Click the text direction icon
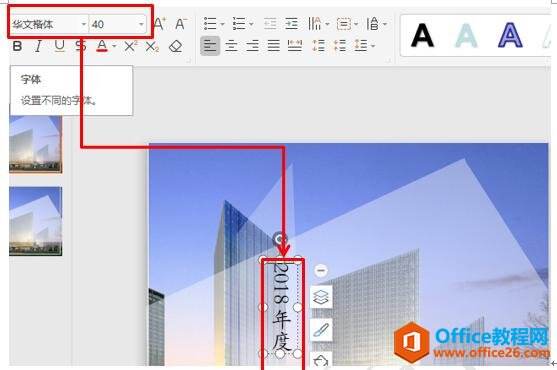 [x=315, y=24]
